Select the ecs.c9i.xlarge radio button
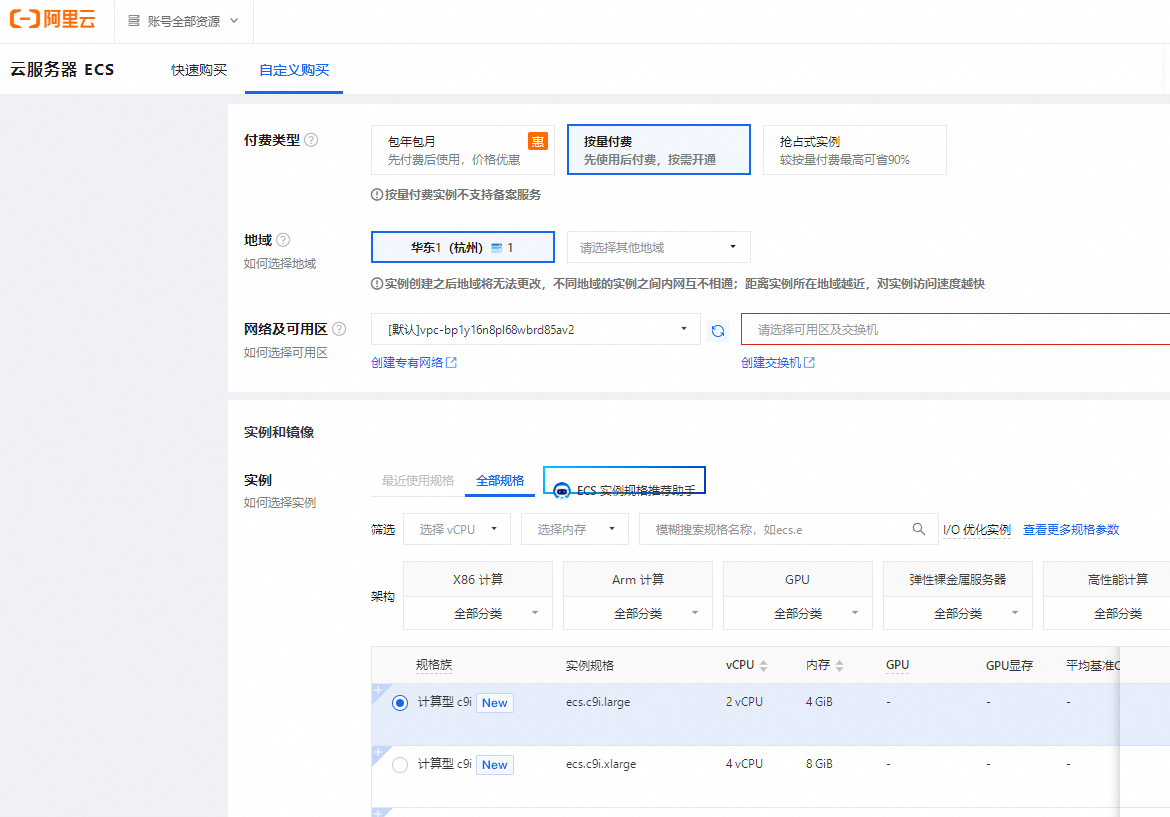Viewport: 1170px width, 817px height. point(400,765)
